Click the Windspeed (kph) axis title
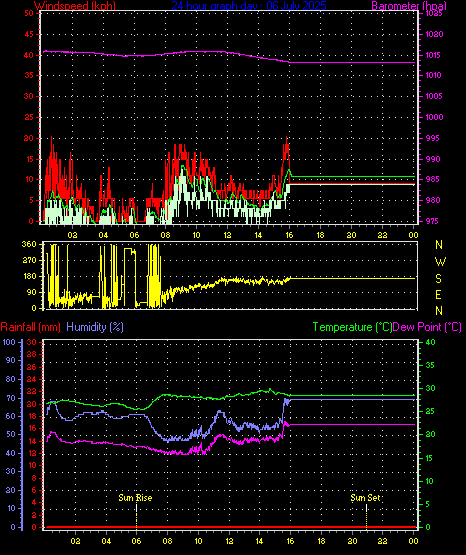Viewport: 466px width, 555px height. pos(75,5)
